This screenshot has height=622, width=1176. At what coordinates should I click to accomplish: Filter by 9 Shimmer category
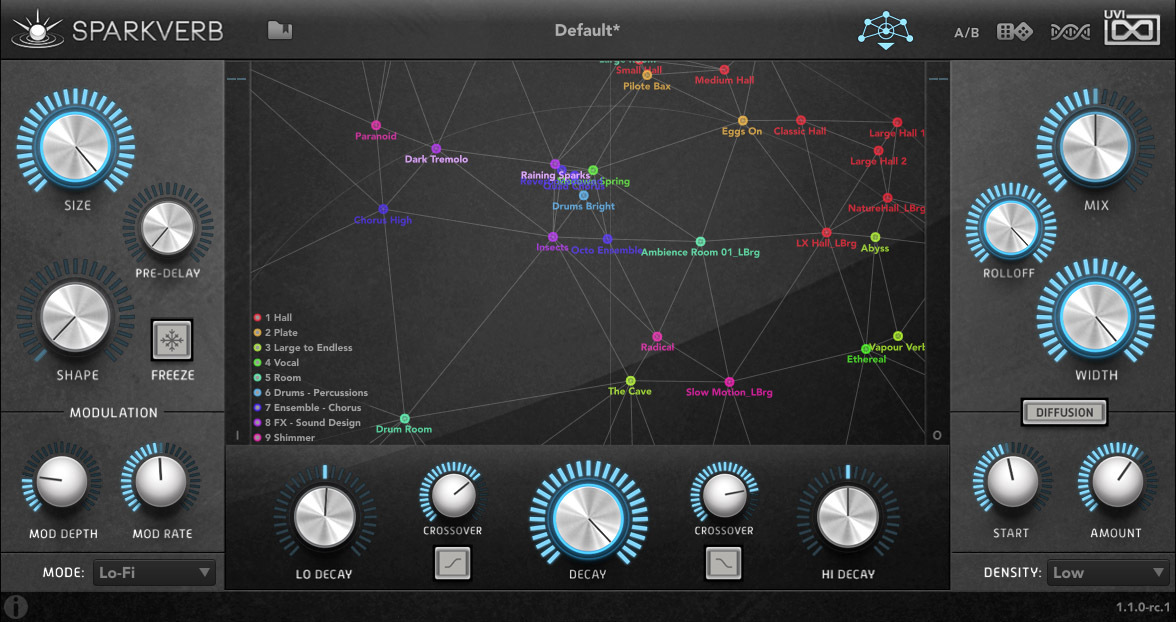[x=284, y=437]
